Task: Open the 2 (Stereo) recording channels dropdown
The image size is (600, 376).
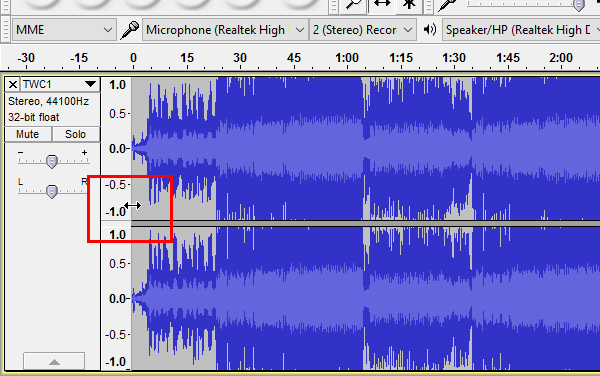Action: (363, 30)
